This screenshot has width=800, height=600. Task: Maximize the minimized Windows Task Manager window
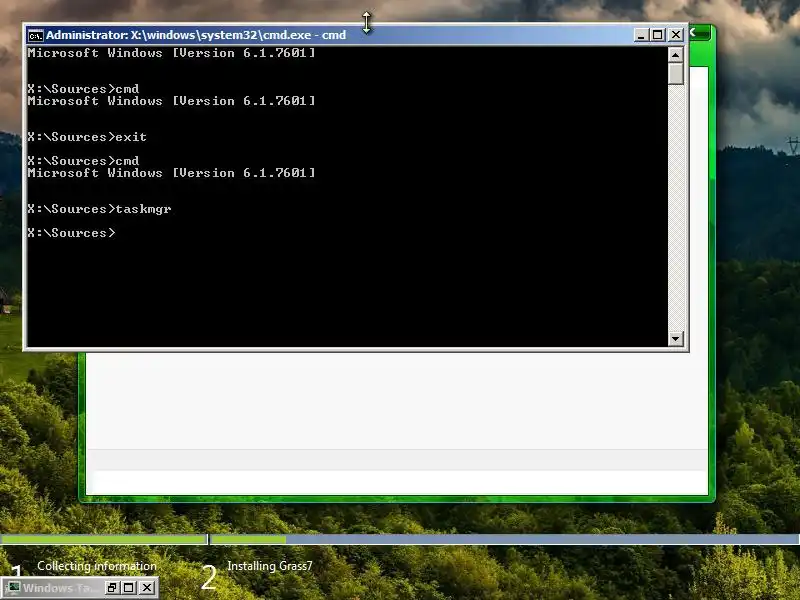coord(129,587)
